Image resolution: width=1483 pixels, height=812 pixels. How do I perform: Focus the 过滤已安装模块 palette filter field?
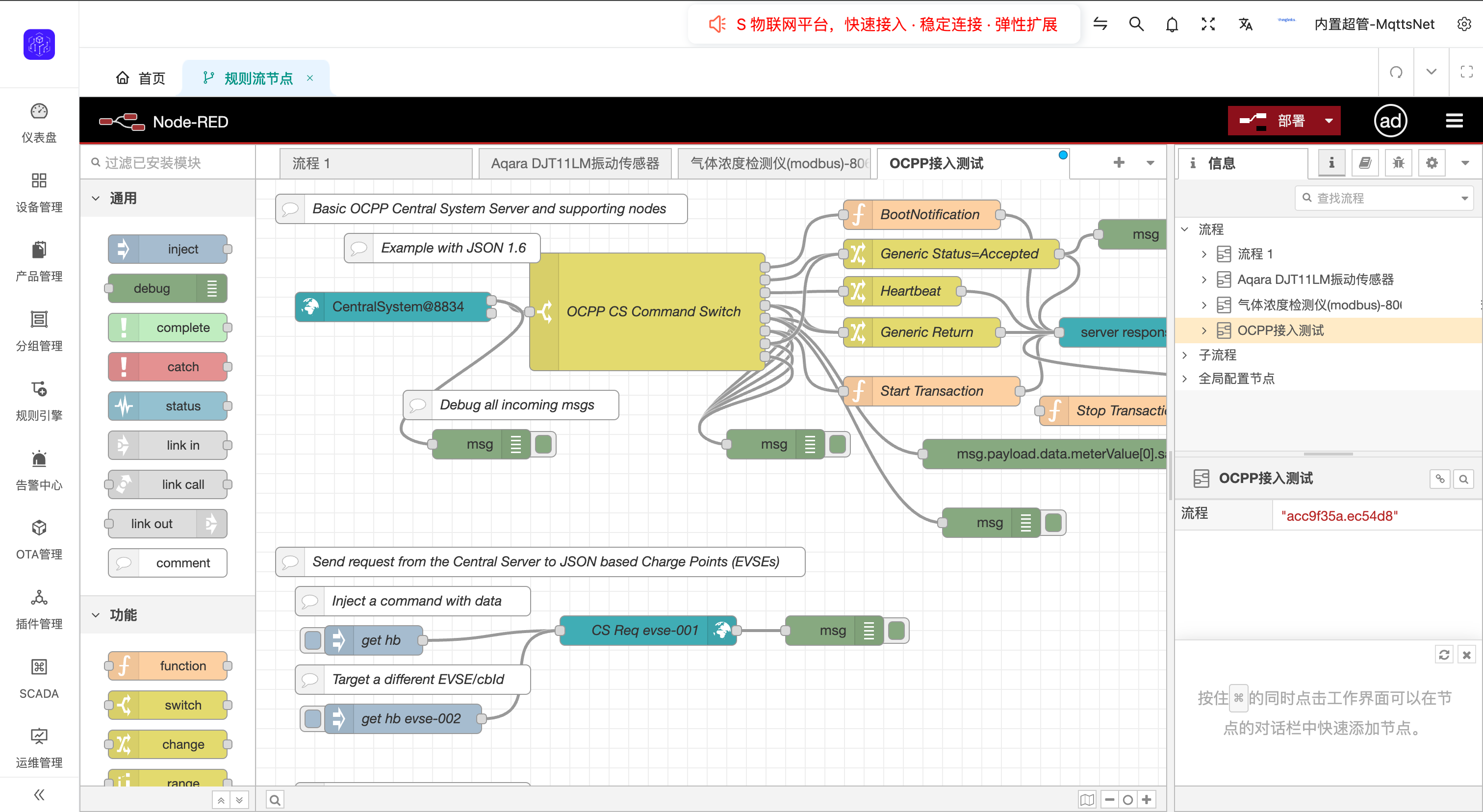(168, 163)
